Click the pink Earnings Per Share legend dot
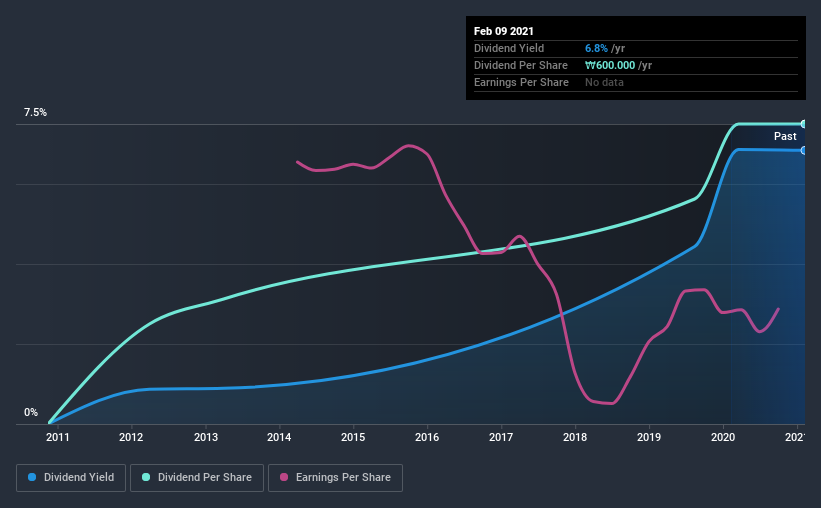 point(284,477)
